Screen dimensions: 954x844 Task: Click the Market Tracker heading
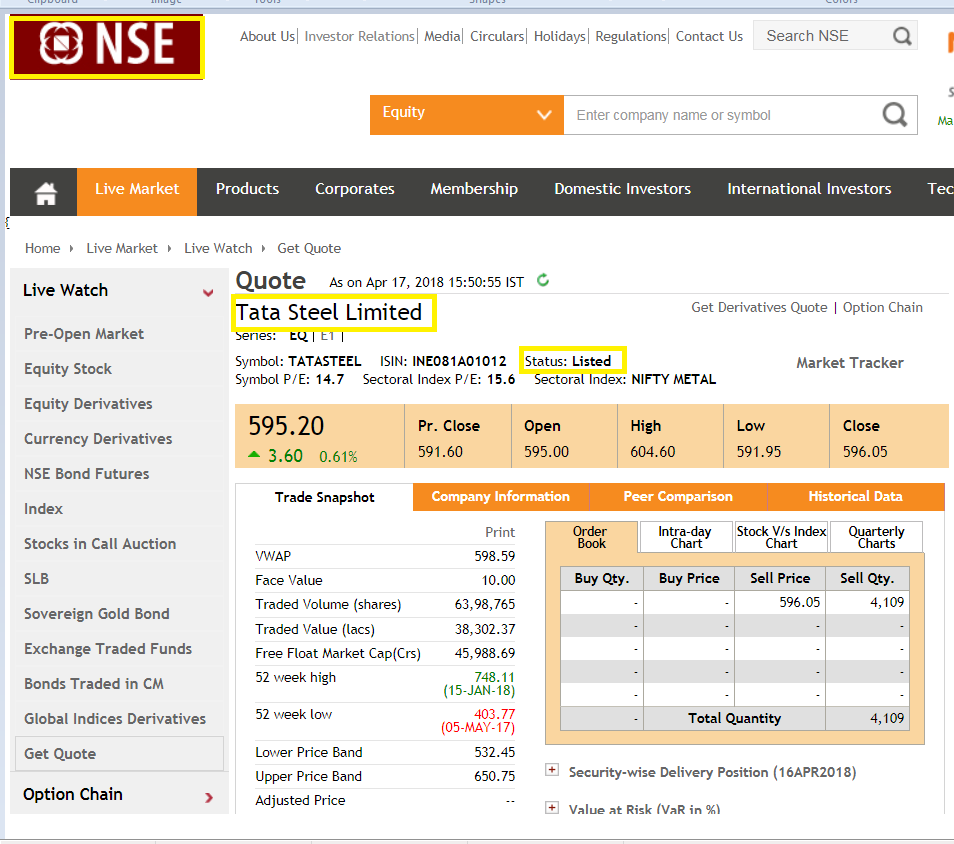coord(849,363)
